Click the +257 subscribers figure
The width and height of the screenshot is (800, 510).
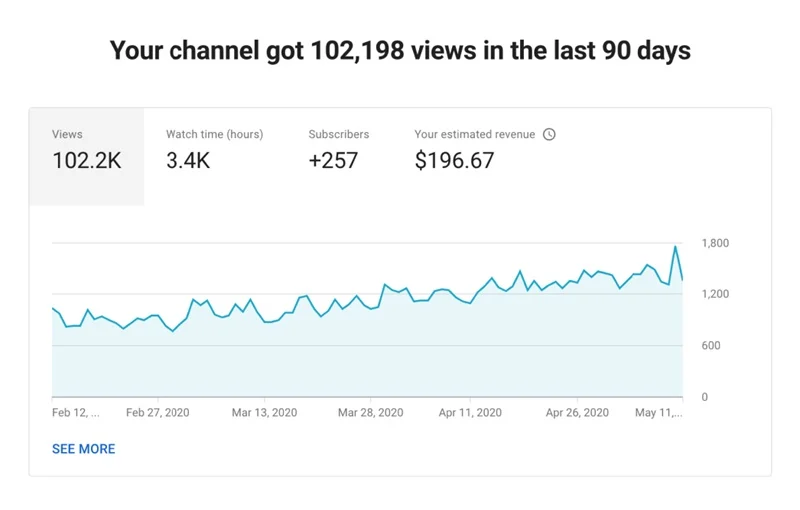click(x=333, y=160)
